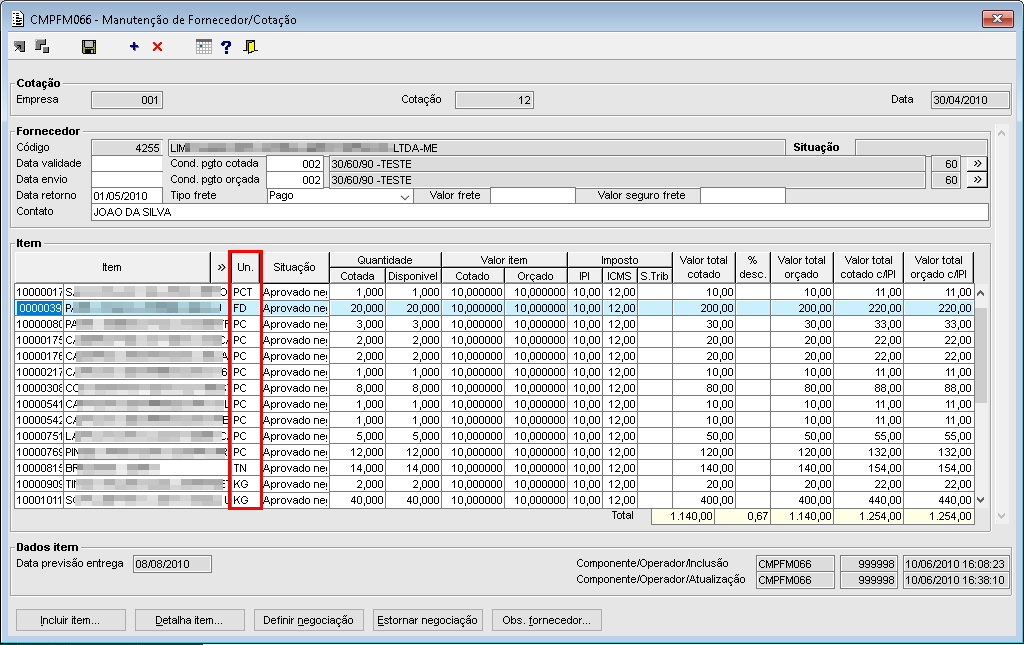Click the first arrow icon in the toolbar
This screenshot has height=645, width=1024.
[x=20, y=47]
